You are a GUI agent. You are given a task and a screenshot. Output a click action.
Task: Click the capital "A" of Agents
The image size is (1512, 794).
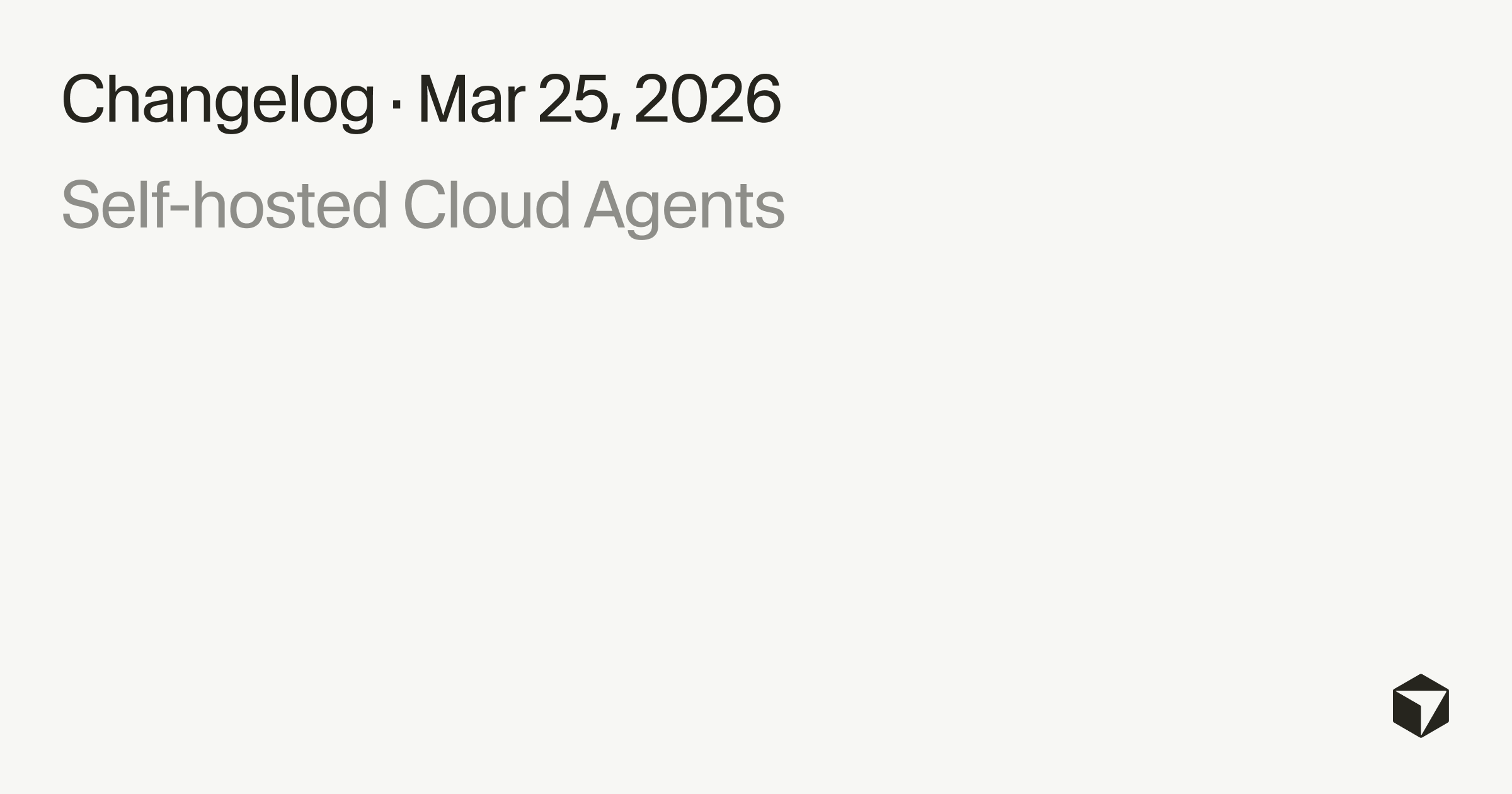click(x=604, y=205)
